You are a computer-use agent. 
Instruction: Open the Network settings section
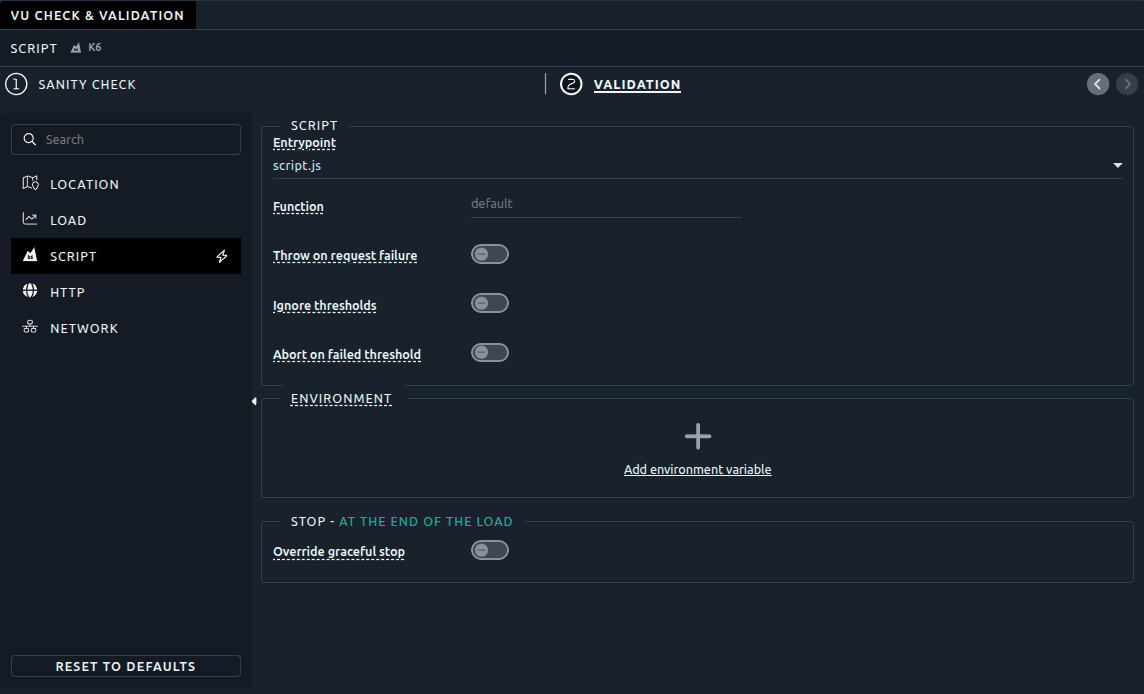(125, 328)
